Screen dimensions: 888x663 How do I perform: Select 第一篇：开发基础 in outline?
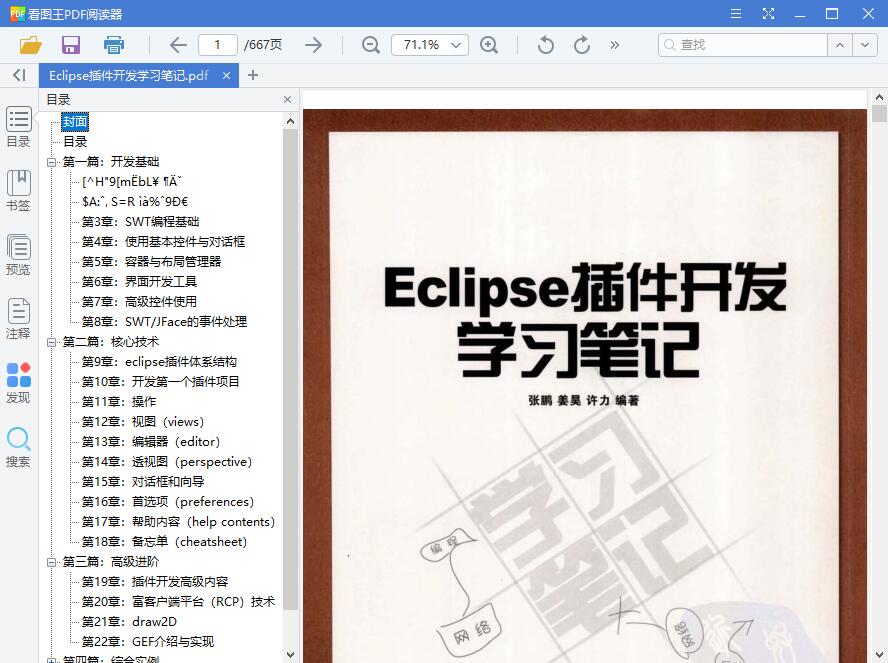111,162
